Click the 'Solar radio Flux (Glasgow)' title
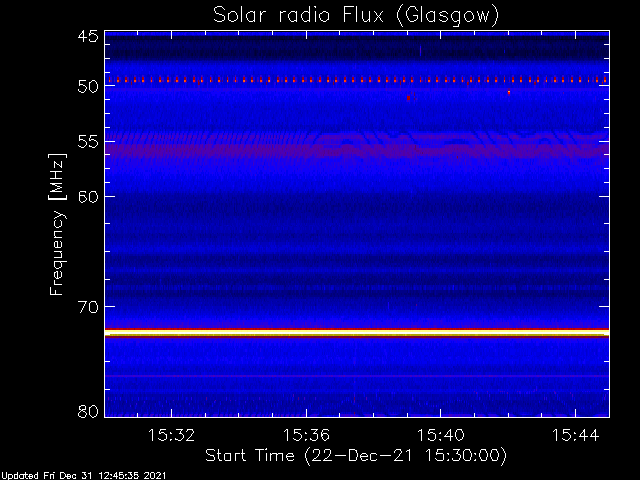This screenshot has height=480, width=640. tap(356, 16)
